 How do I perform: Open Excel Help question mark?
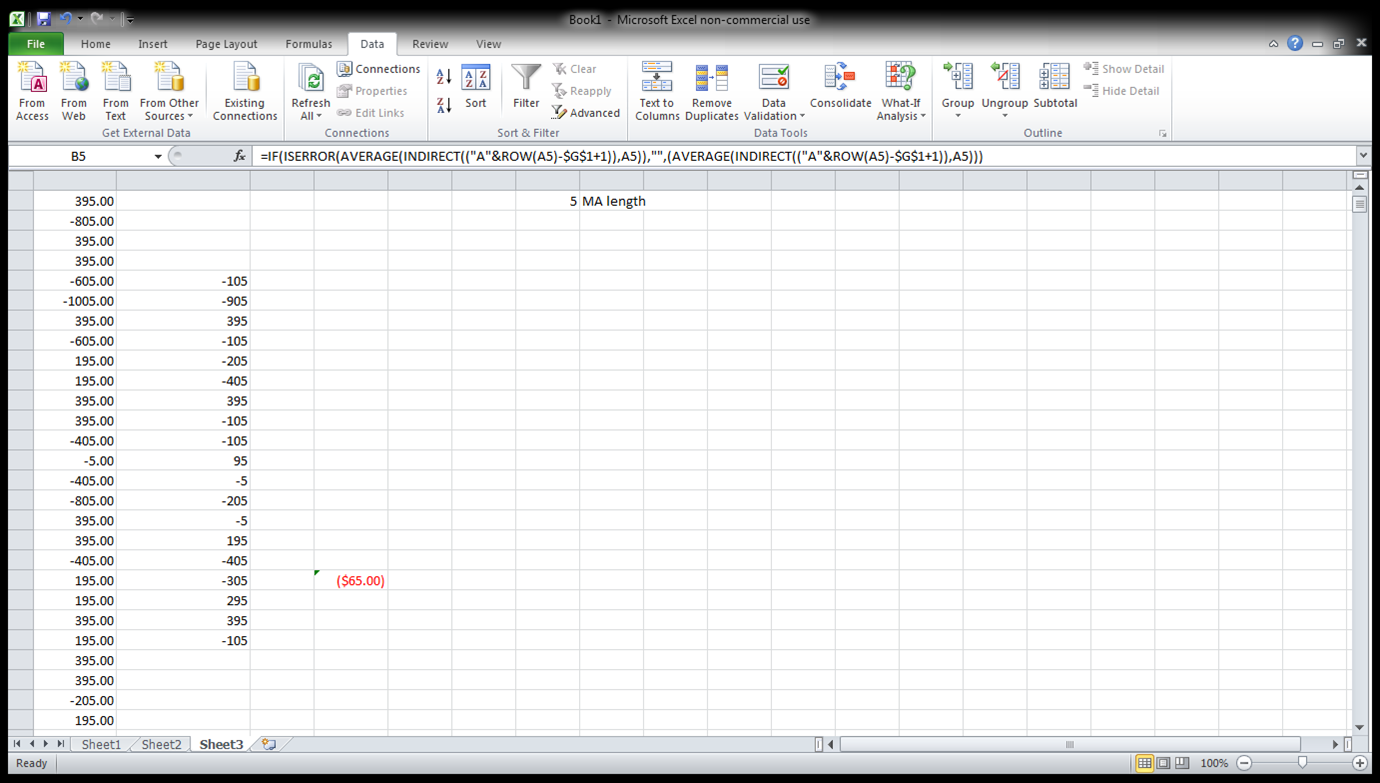[1295, 44]
